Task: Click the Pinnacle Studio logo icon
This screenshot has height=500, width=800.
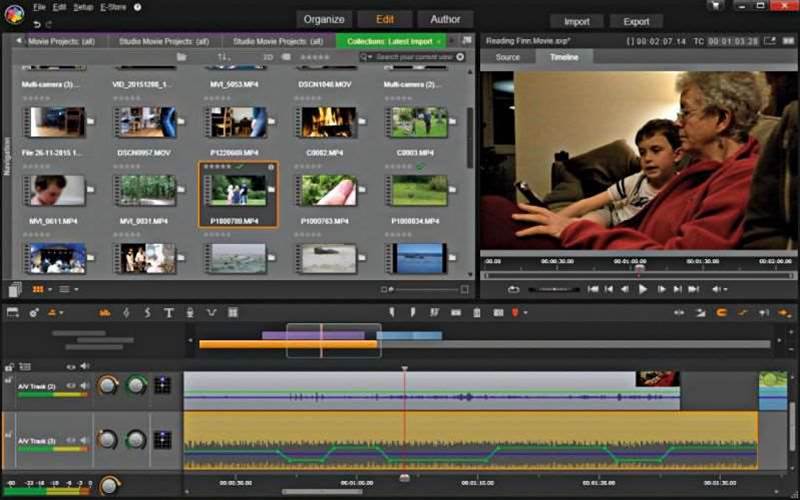Action: tap(14, 14)
